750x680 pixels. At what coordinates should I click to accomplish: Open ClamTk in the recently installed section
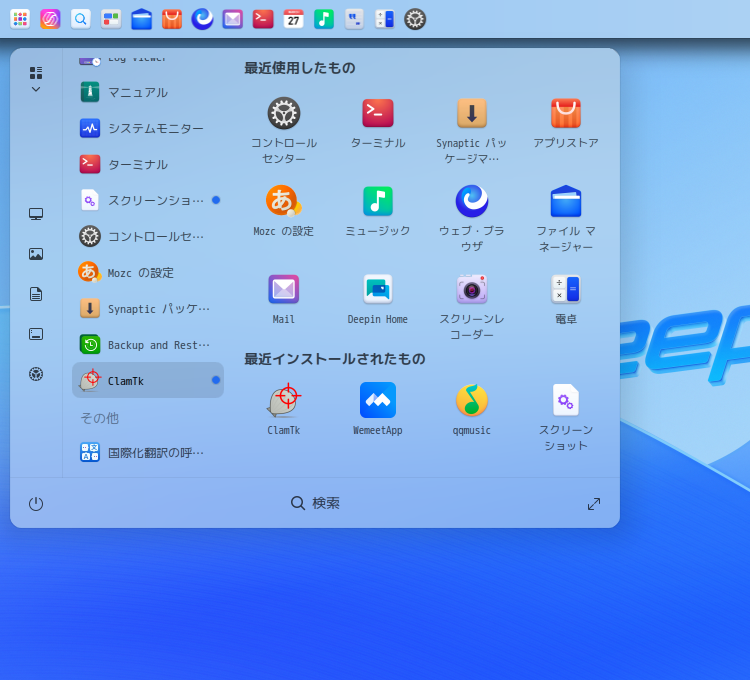(x=284, y=401)
